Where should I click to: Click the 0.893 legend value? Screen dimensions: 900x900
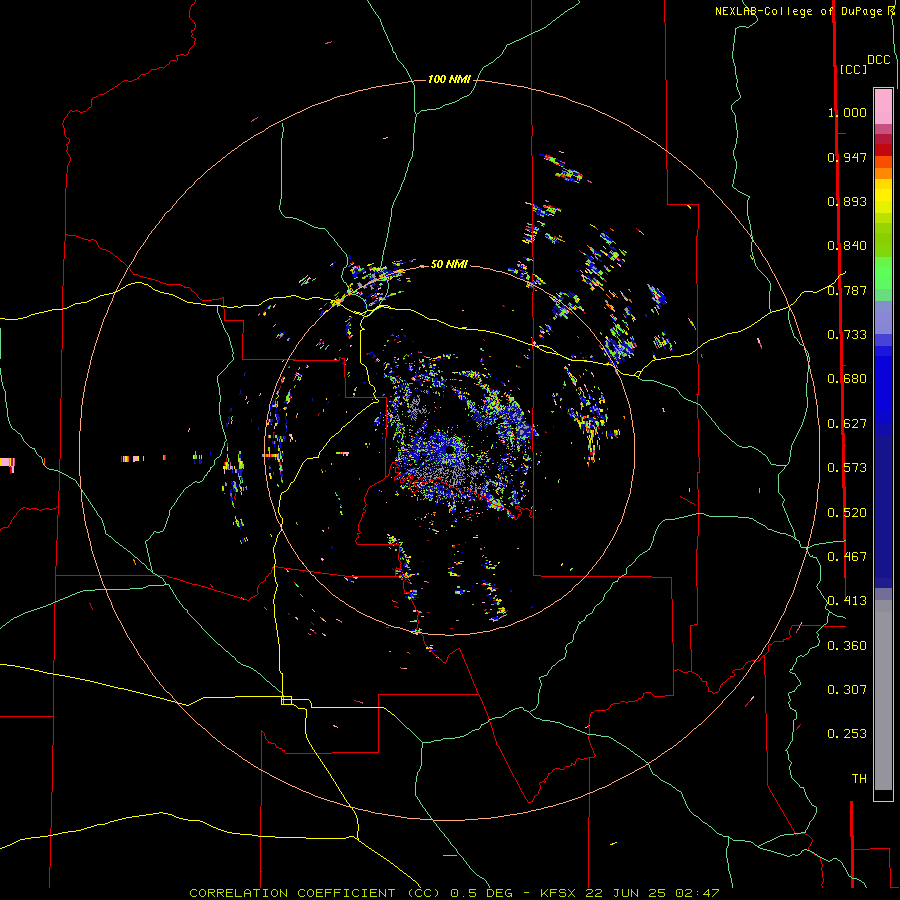(847, 201)
